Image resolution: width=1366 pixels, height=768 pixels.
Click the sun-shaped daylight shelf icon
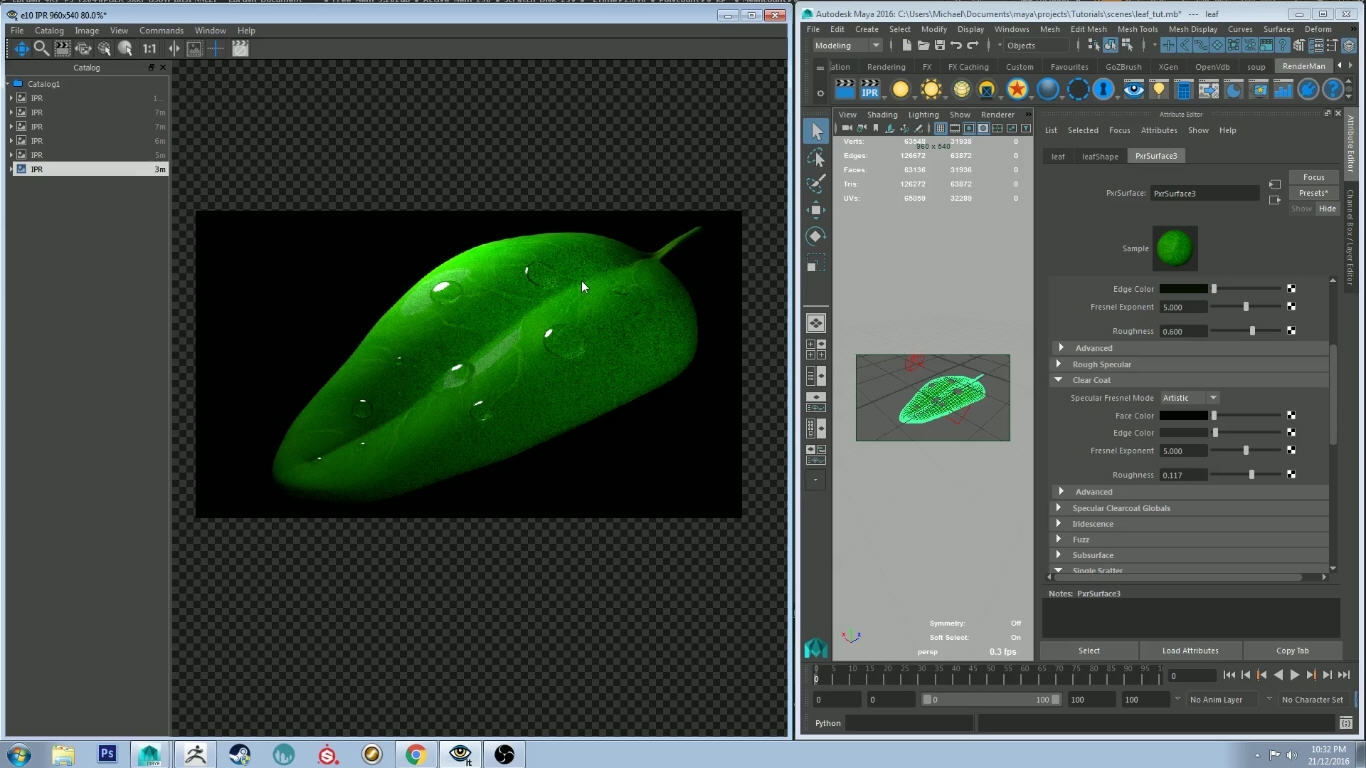tap(931, 90)
